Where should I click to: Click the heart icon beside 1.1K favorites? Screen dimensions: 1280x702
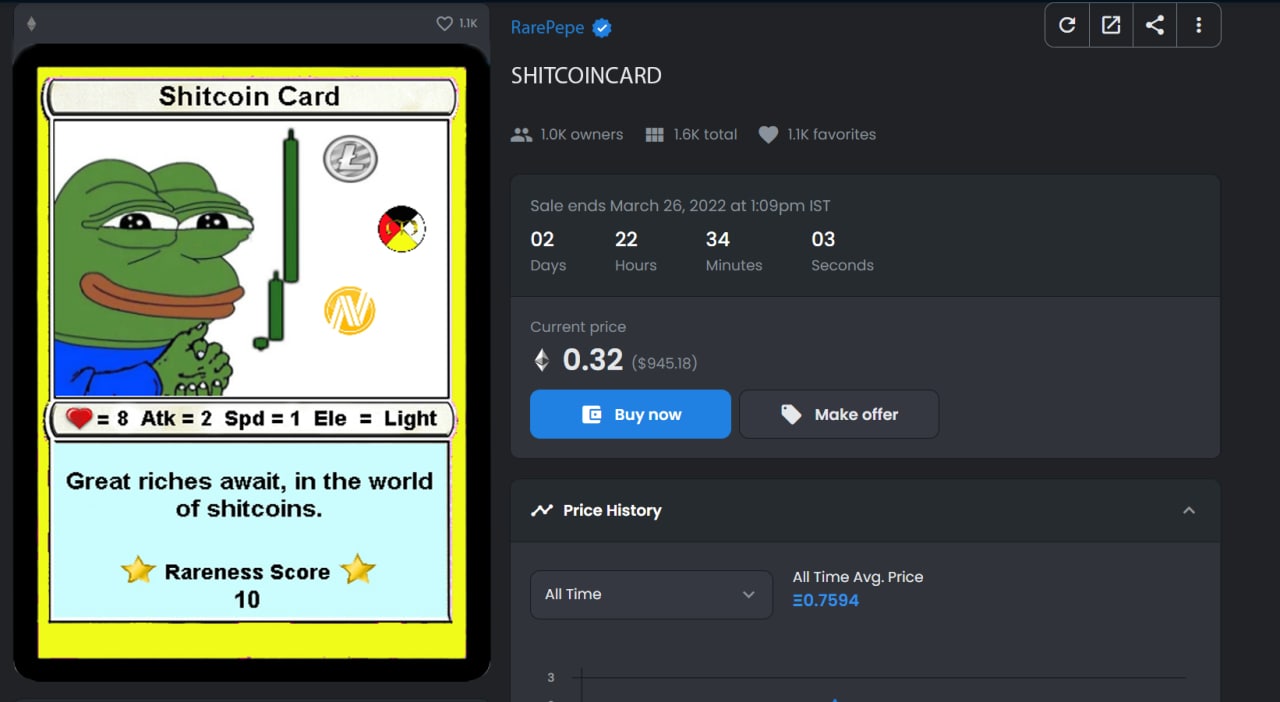point(768,135)
